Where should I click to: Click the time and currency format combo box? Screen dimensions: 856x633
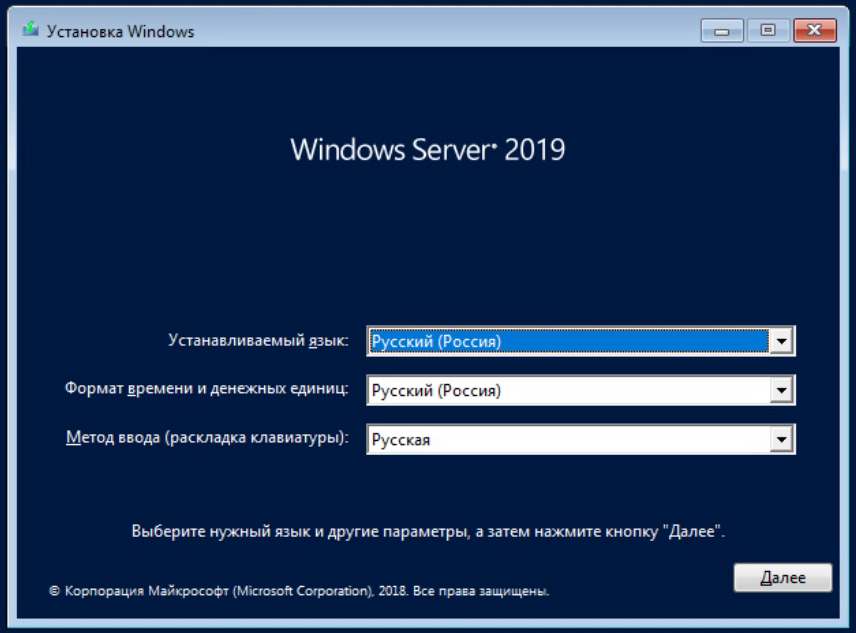coord(581,391)
